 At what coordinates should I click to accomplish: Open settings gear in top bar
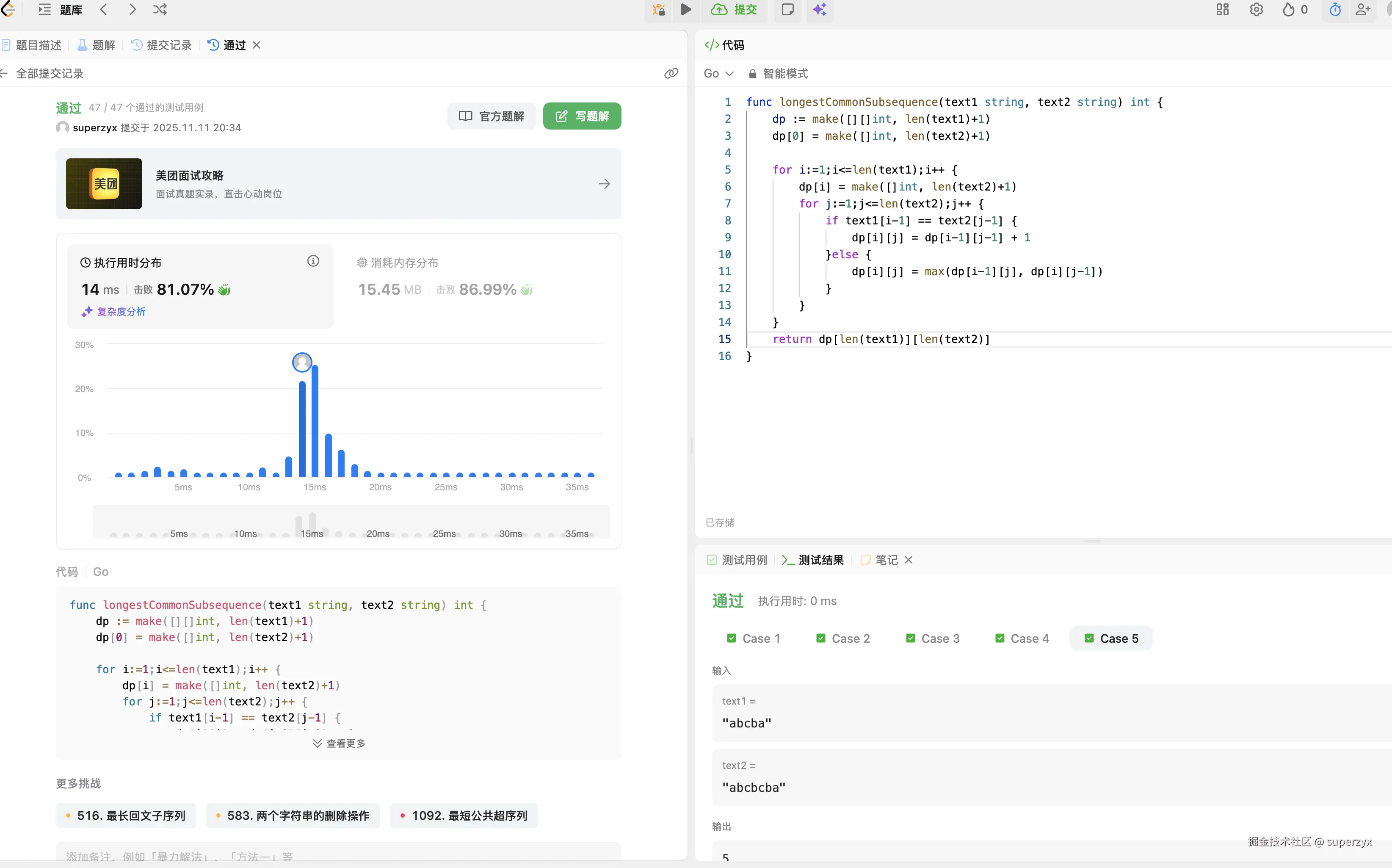[x=1256, y=10]
